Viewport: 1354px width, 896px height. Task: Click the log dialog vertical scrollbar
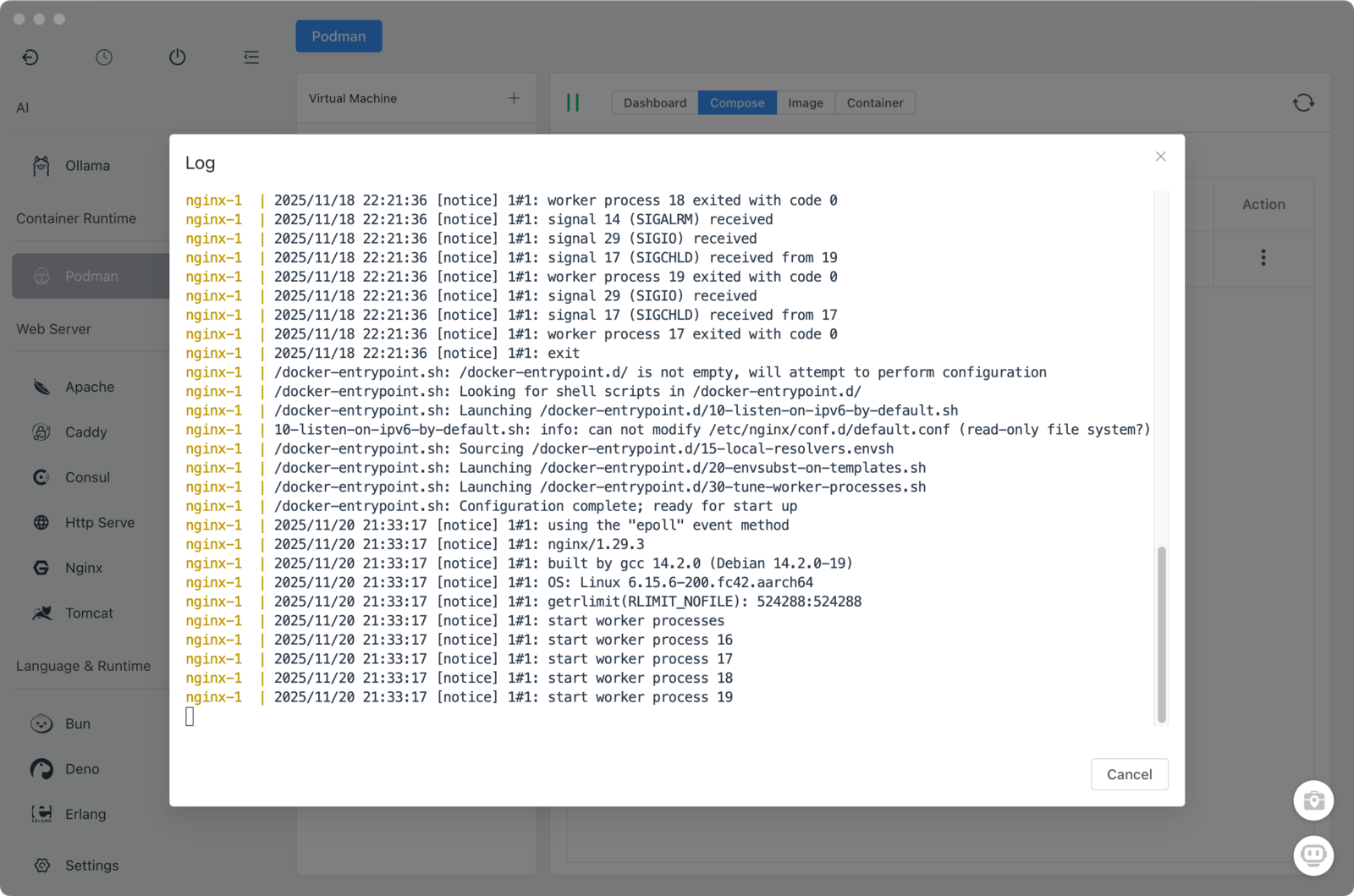1162,635
